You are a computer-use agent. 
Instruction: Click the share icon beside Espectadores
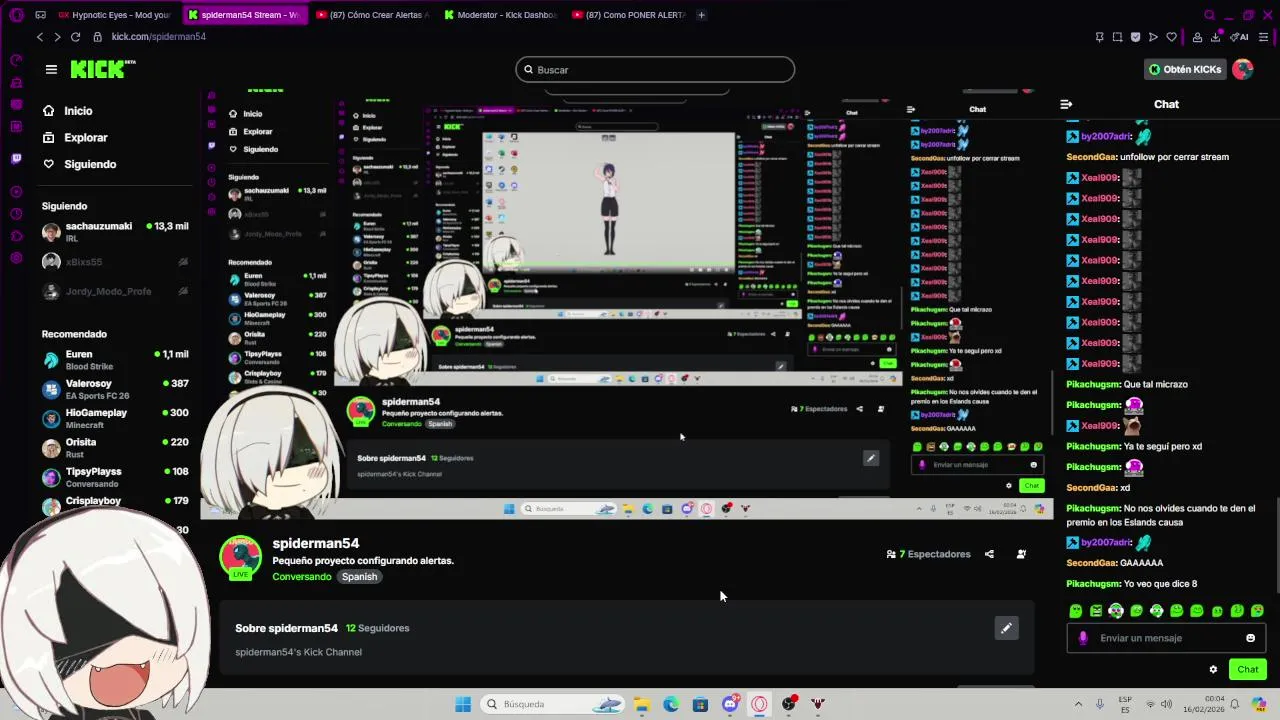click(989, 554)
